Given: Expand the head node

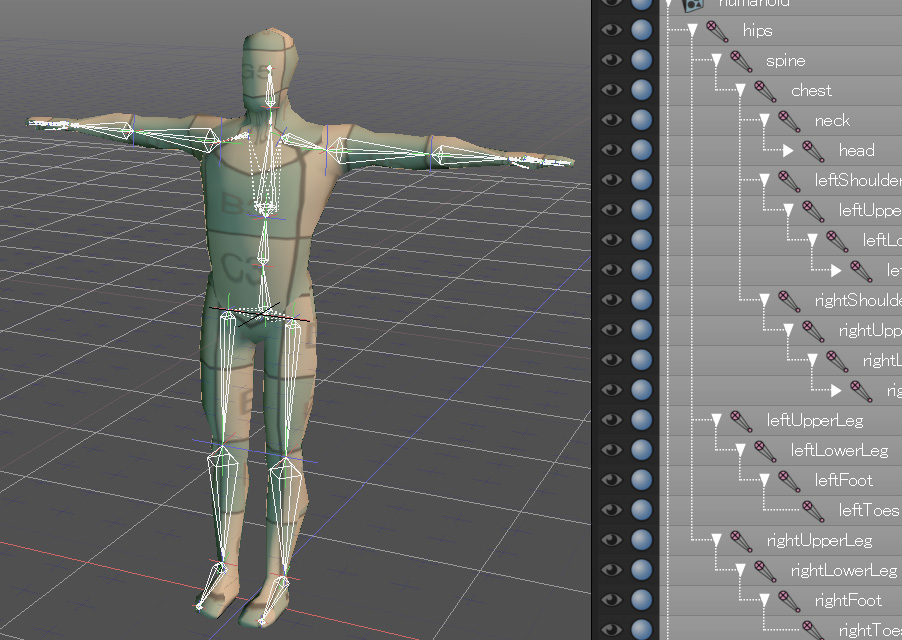Looking at the screenshot, I should [788, 151].
